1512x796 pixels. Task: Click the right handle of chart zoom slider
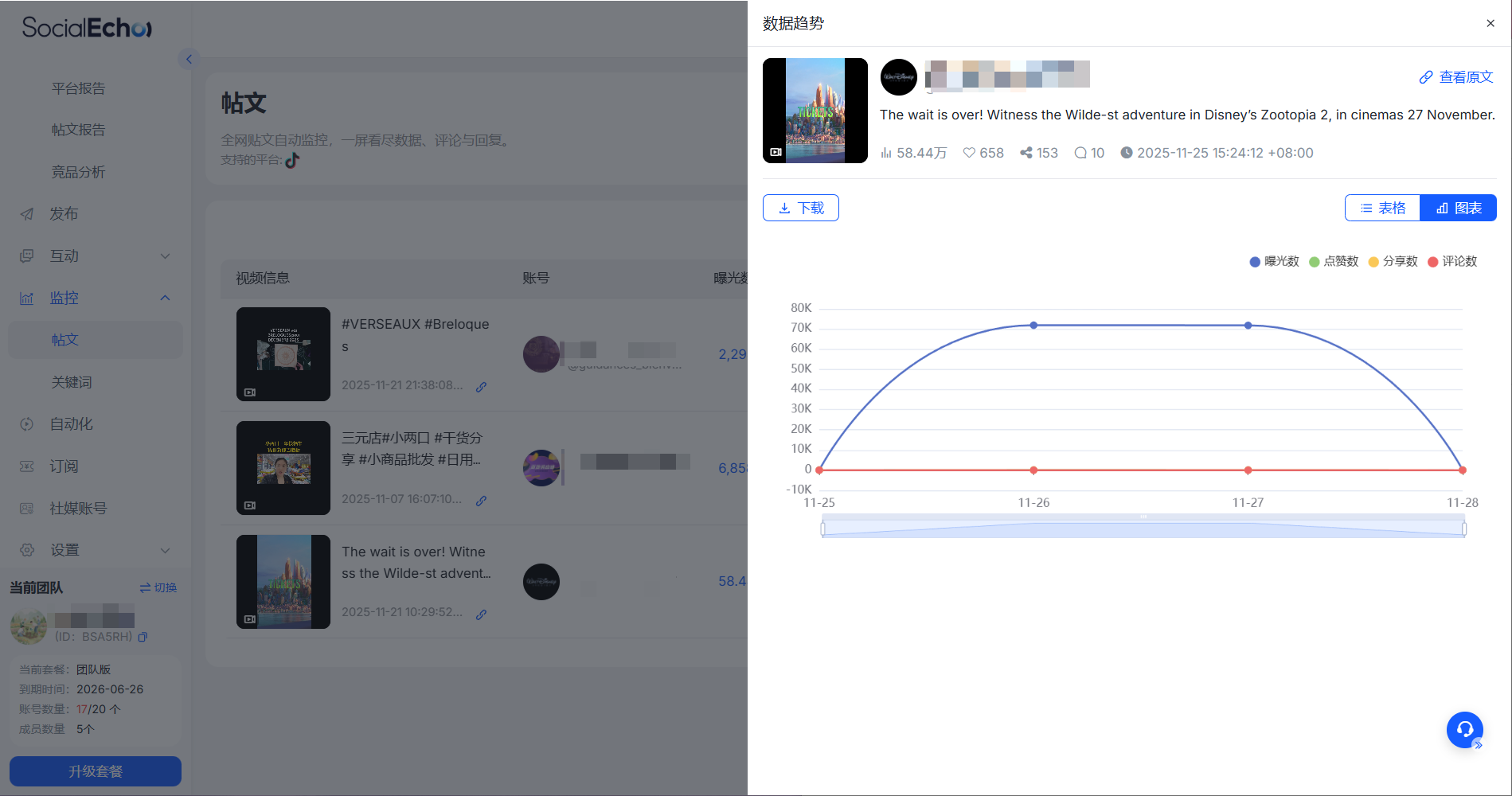(x=1464, y=528)
